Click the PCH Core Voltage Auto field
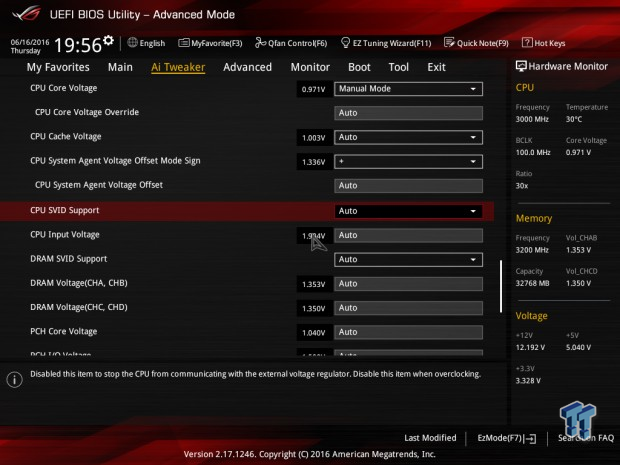Viewport: 620px width, 465px height. pos(408,332)
